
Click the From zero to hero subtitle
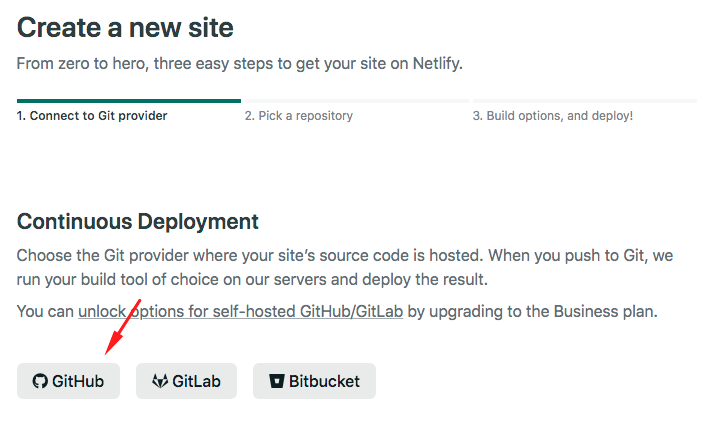(x=240, y=63)
